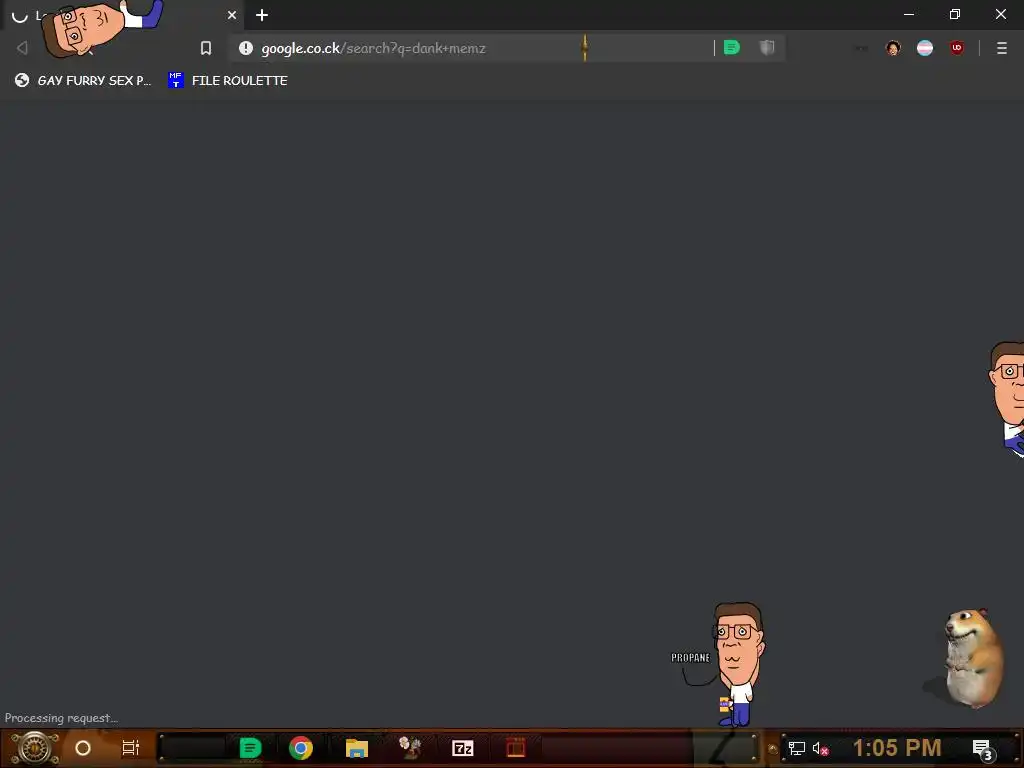Restore down the browser window
1024x768 pixels.
pyautogui.click(x=955, y=14)
